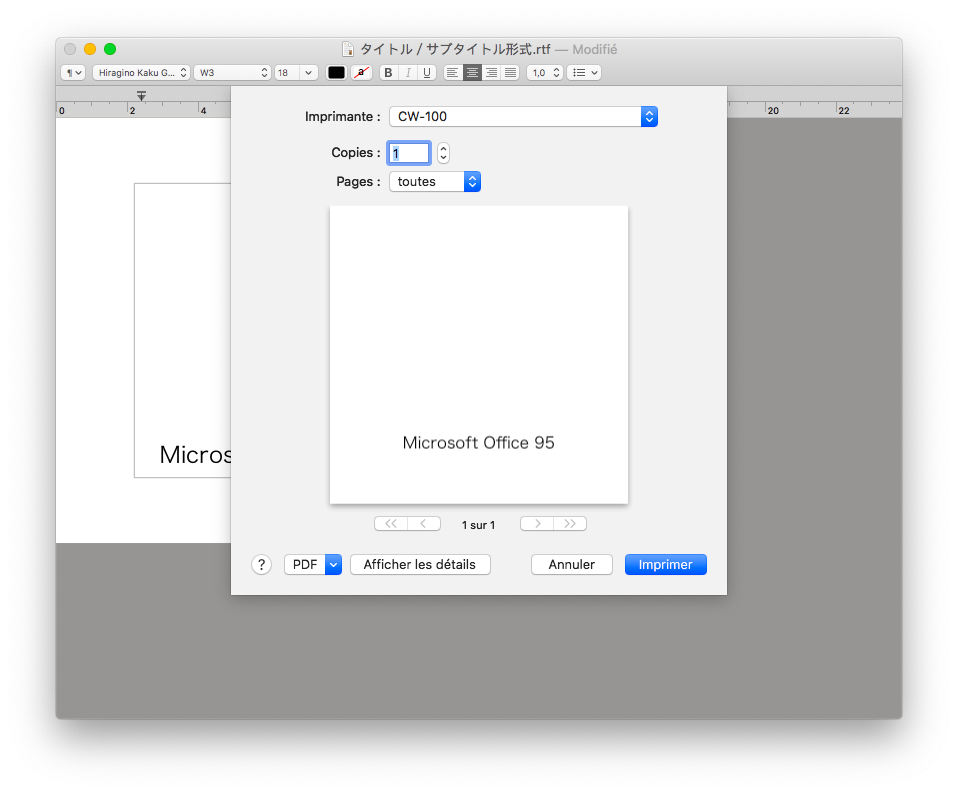Justify the text alignment

pos(510,73)
